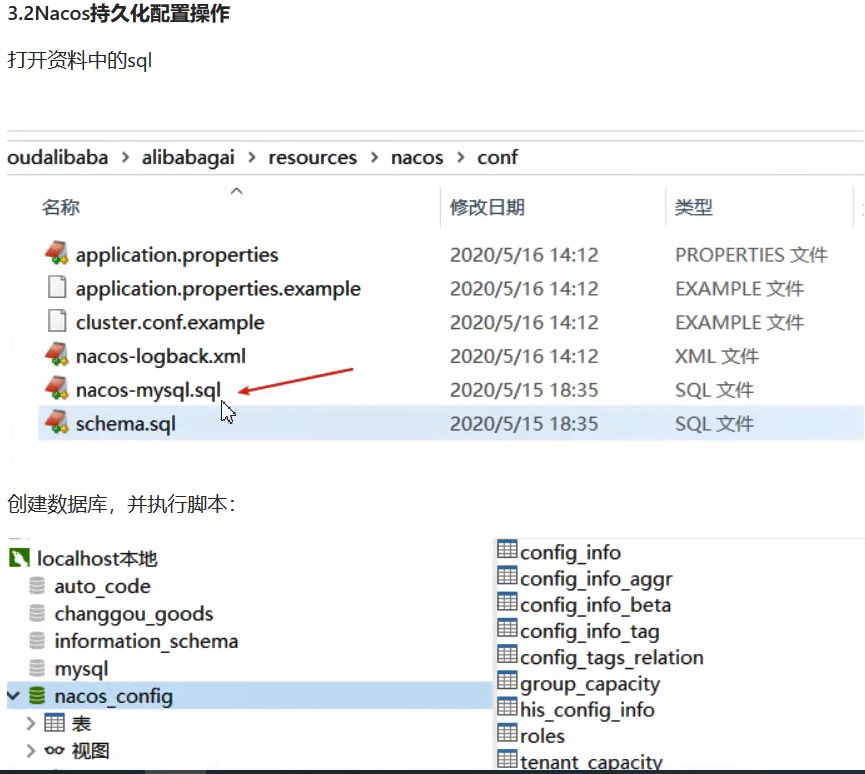
Task: Toggle sort direction arrow above 名称 column
Action: click(x=237, y=191)
